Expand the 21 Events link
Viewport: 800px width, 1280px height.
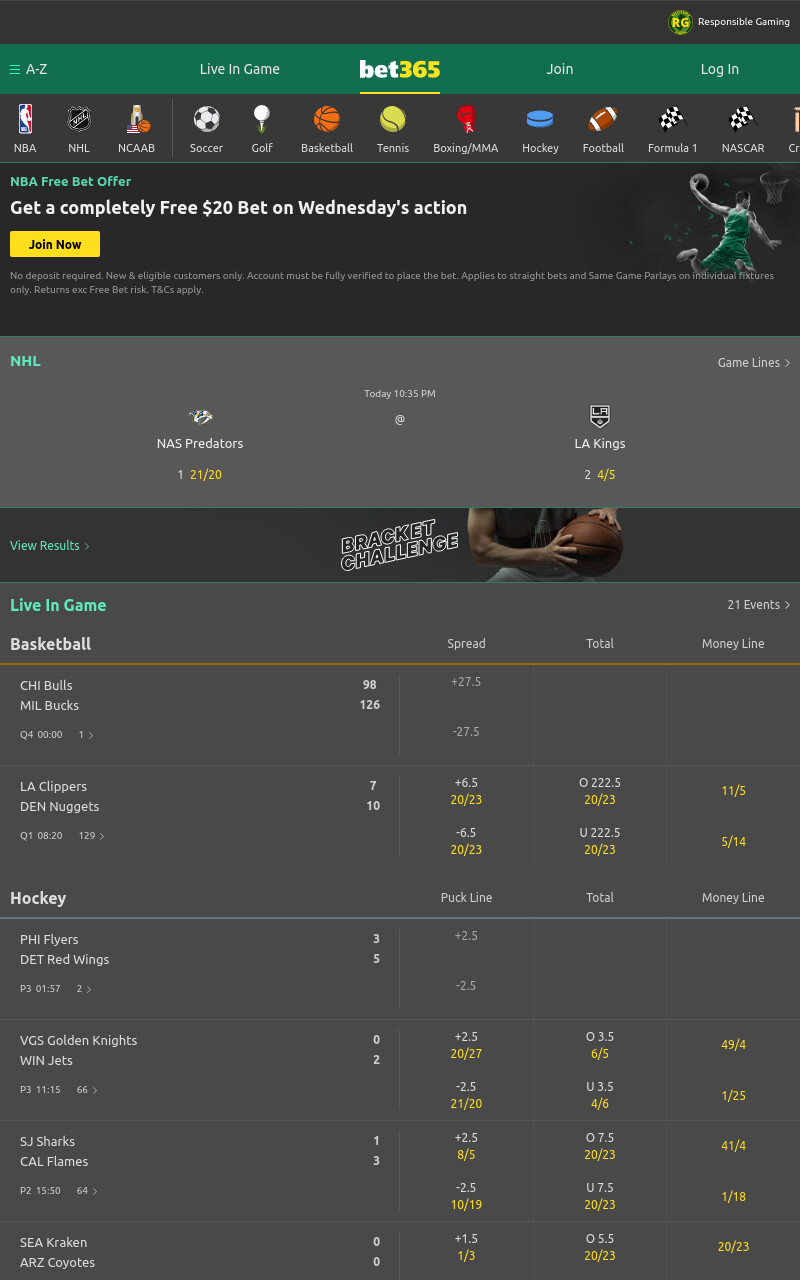759,605
